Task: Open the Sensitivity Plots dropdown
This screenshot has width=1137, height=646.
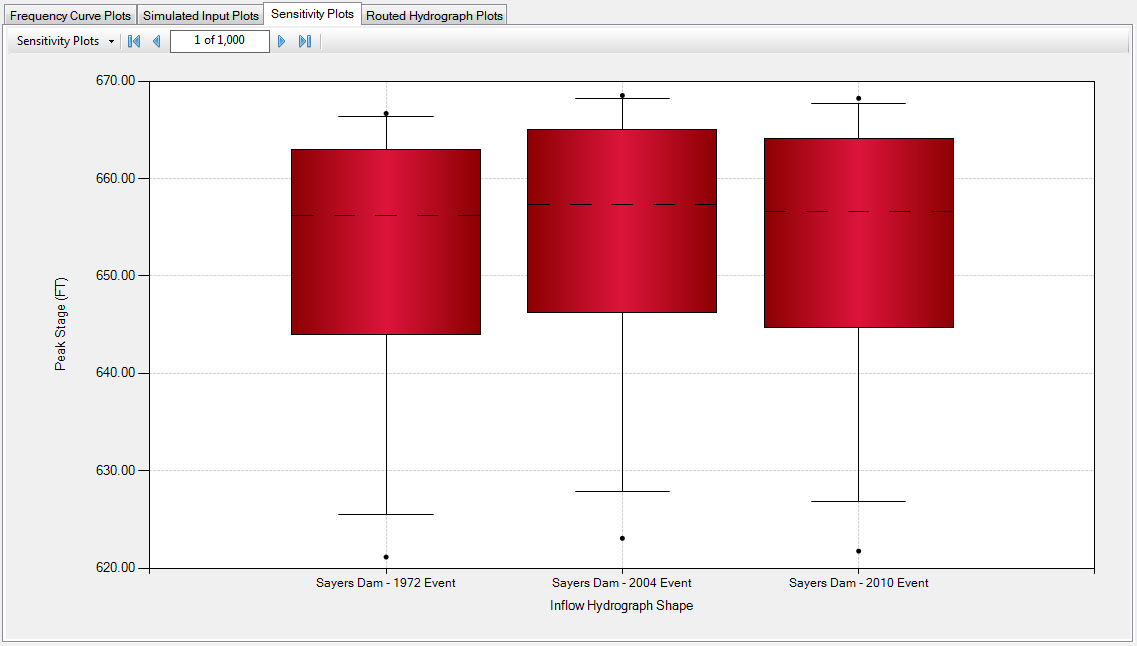Action: point(65,41)
